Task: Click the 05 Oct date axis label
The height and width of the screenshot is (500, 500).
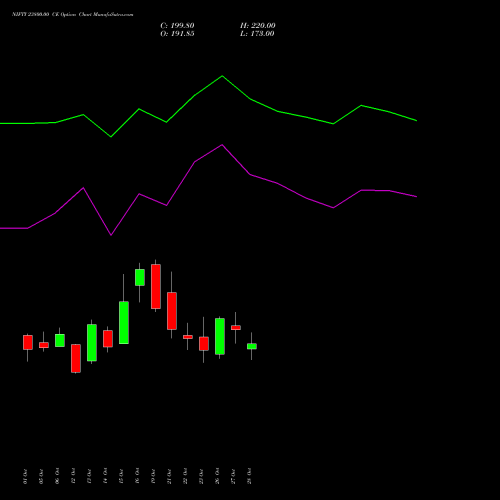Action: [41, 477]
